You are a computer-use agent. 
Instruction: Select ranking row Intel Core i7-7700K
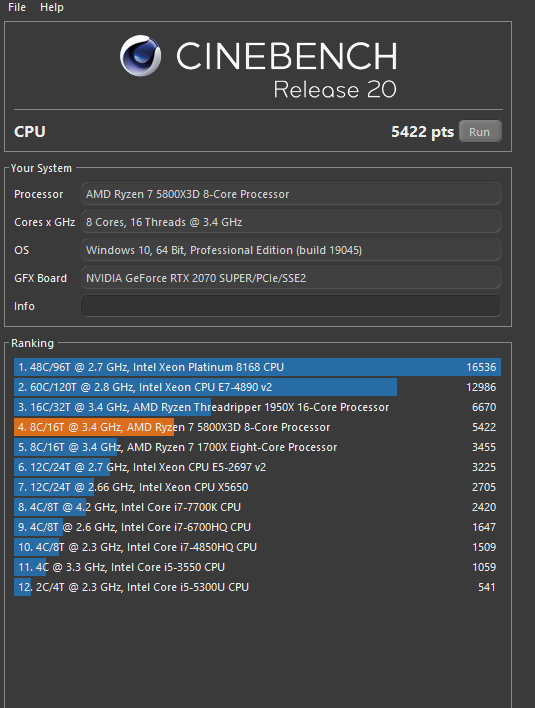coord(257,507)
